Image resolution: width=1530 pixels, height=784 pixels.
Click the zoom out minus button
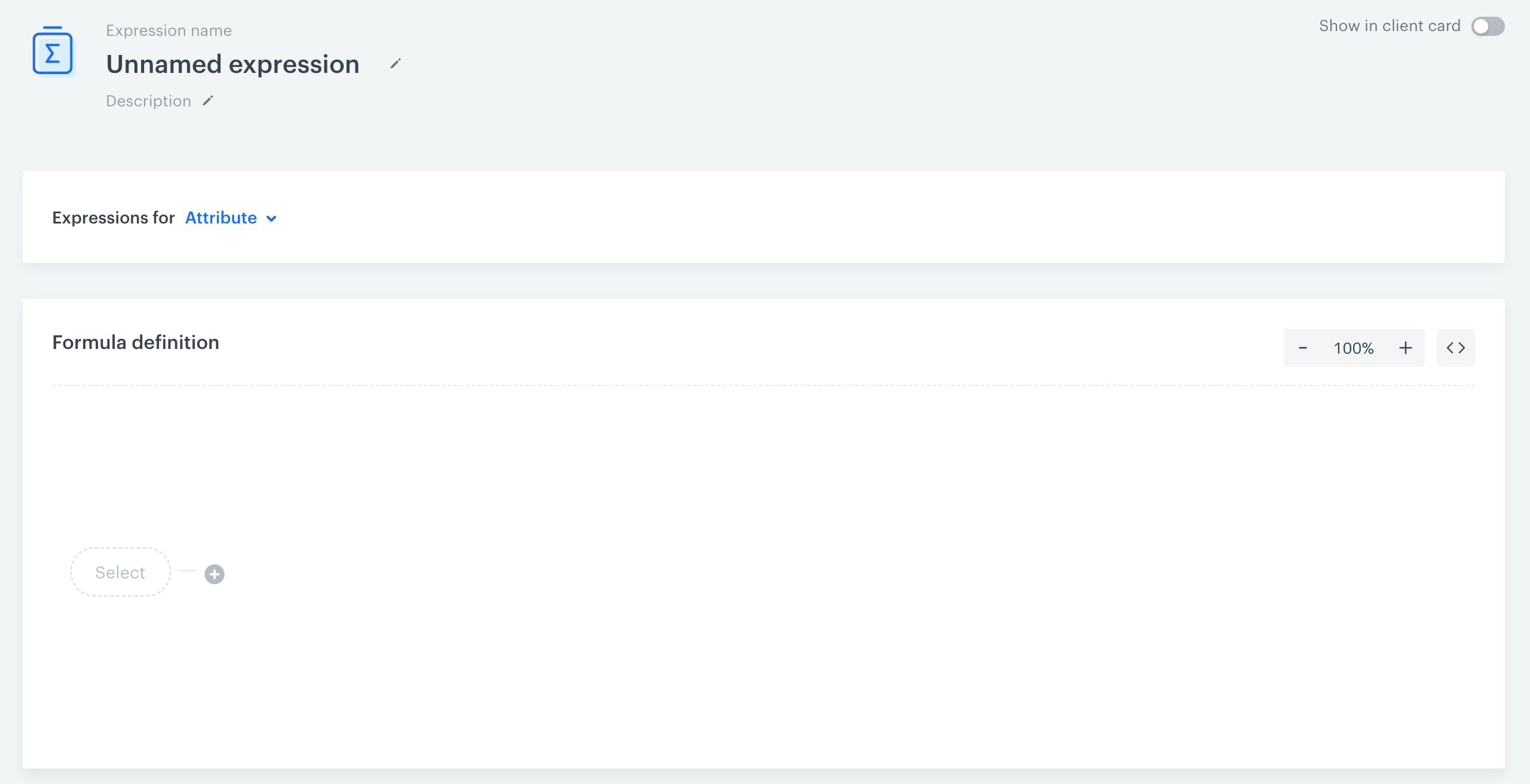tap(1303, 347)
